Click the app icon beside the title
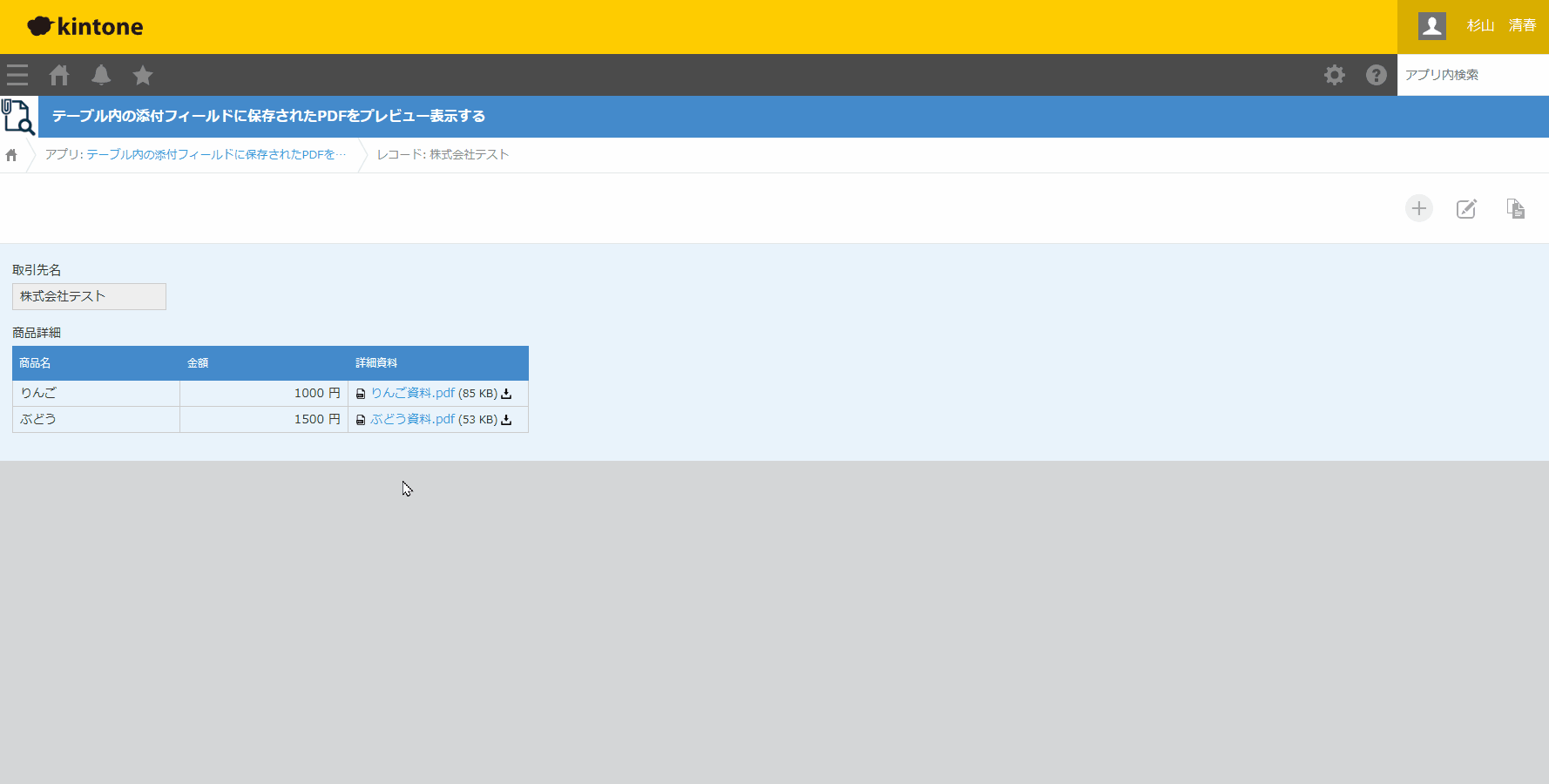This screenshot has height=784, width=1549. coord(18,117)
